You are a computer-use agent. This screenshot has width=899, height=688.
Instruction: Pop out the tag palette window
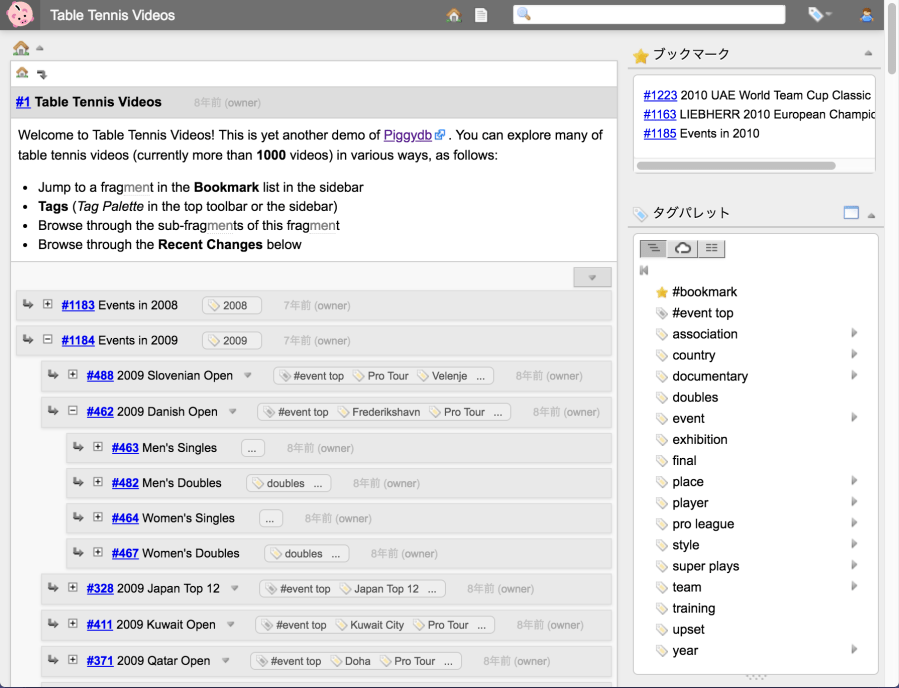point(851,213)
